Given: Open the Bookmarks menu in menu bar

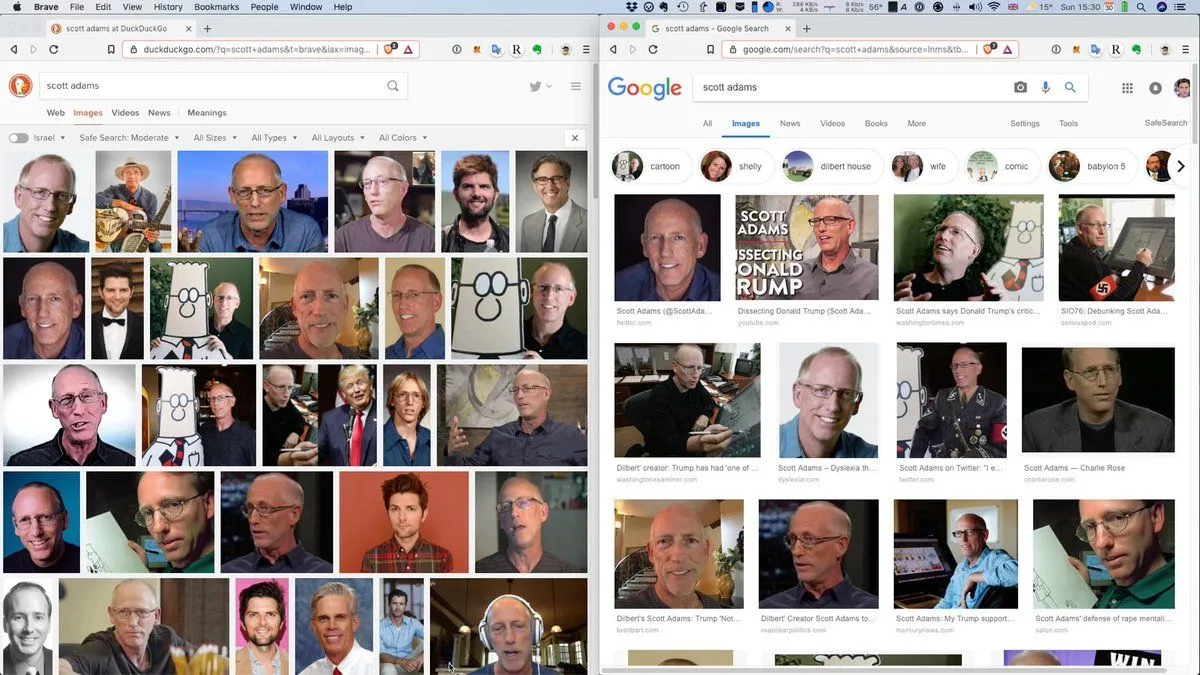Looking at the screenshot, I should coord(216,7).
